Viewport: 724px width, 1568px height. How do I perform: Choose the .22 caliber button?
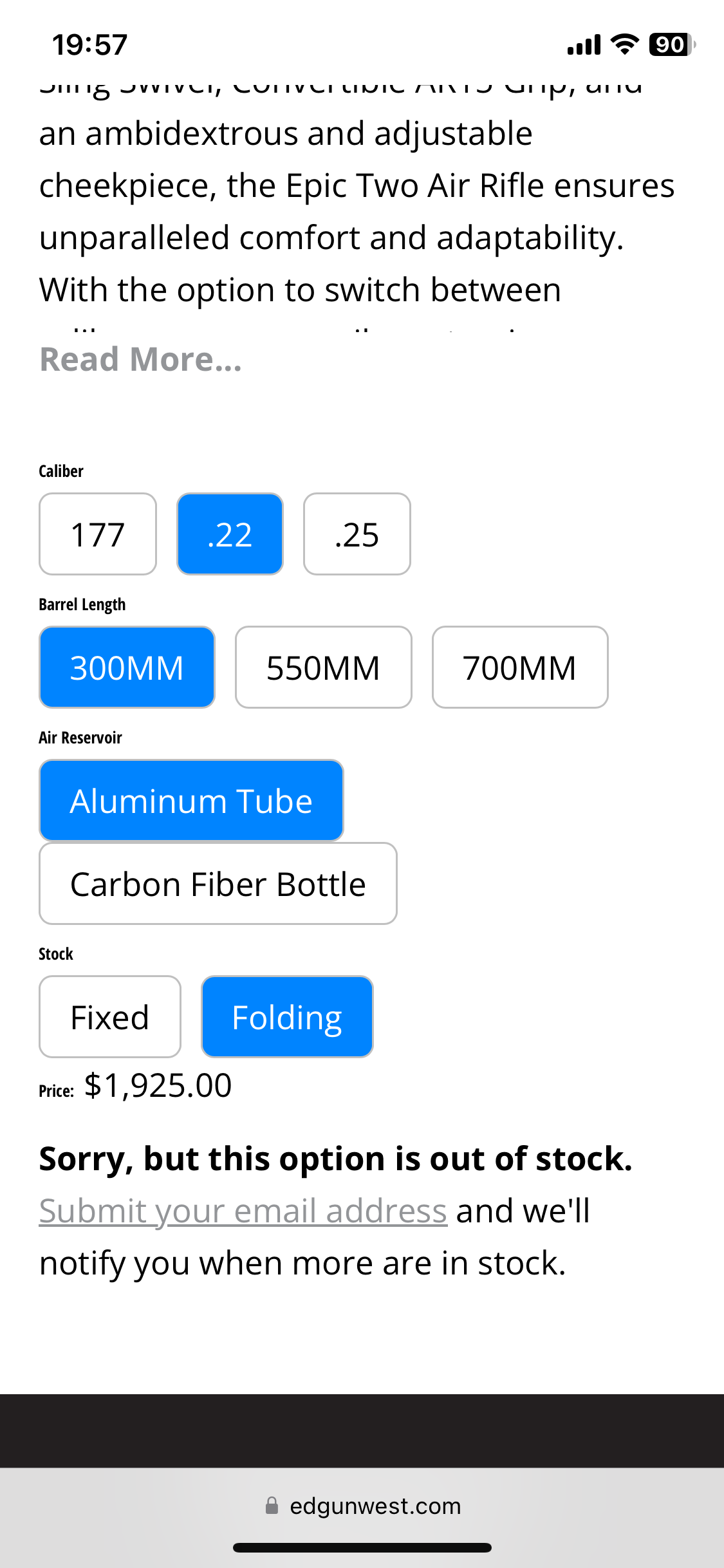[x=230, y=534]
